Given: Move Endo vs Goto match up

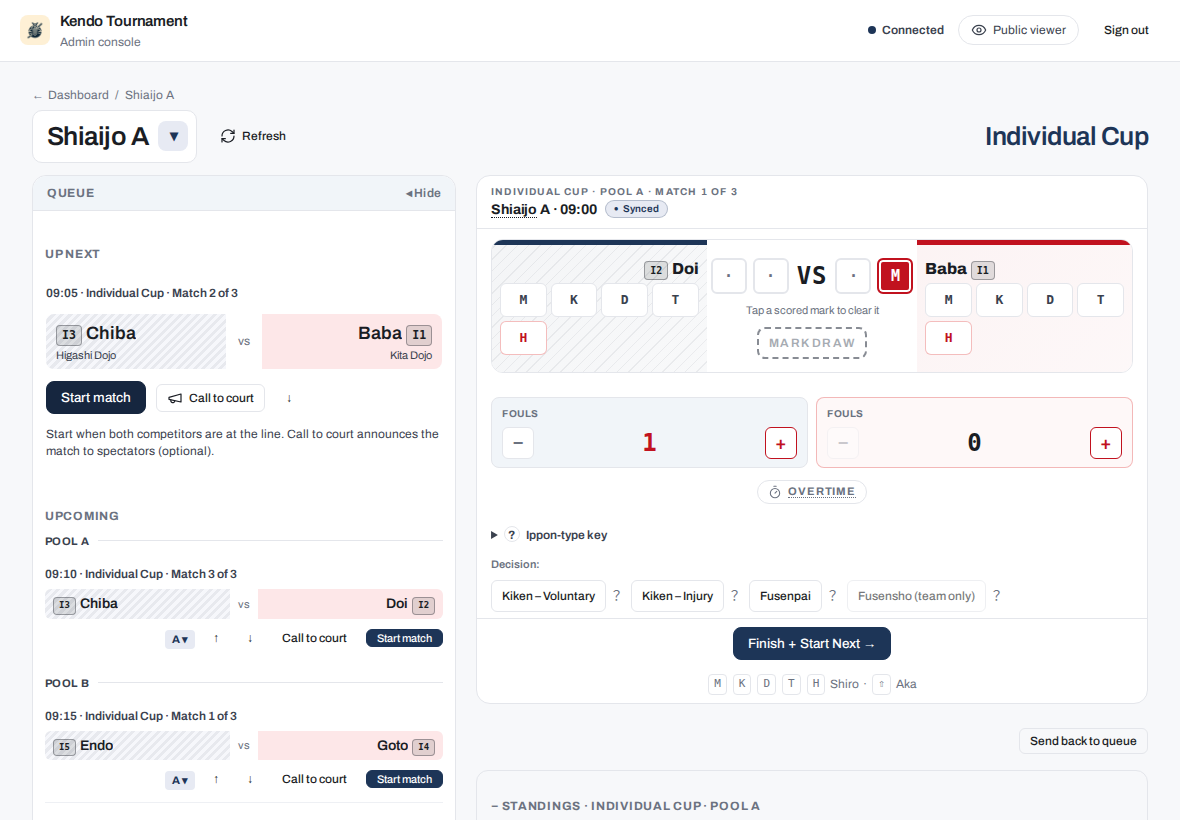Looking at the screenshot, I should [216, 779].
